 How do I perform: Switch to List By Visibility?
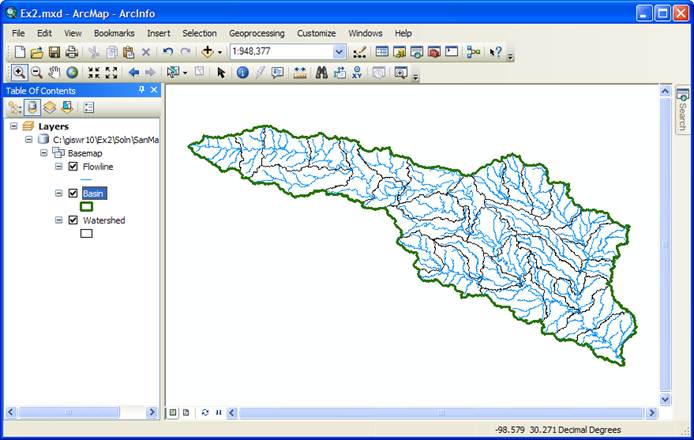[x=50, y=107]
